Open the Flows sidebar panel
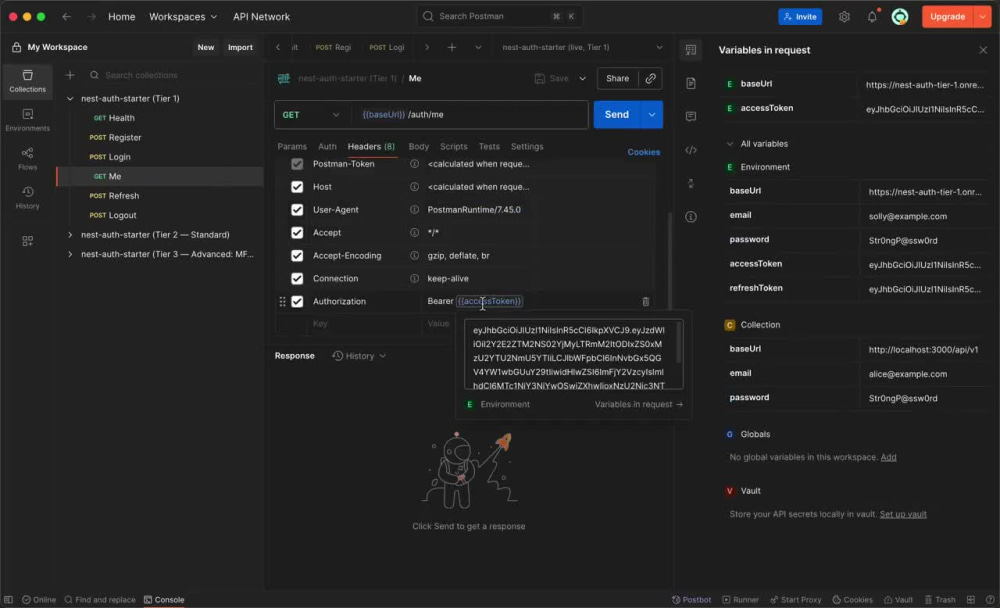 click(x=27, y=159)
